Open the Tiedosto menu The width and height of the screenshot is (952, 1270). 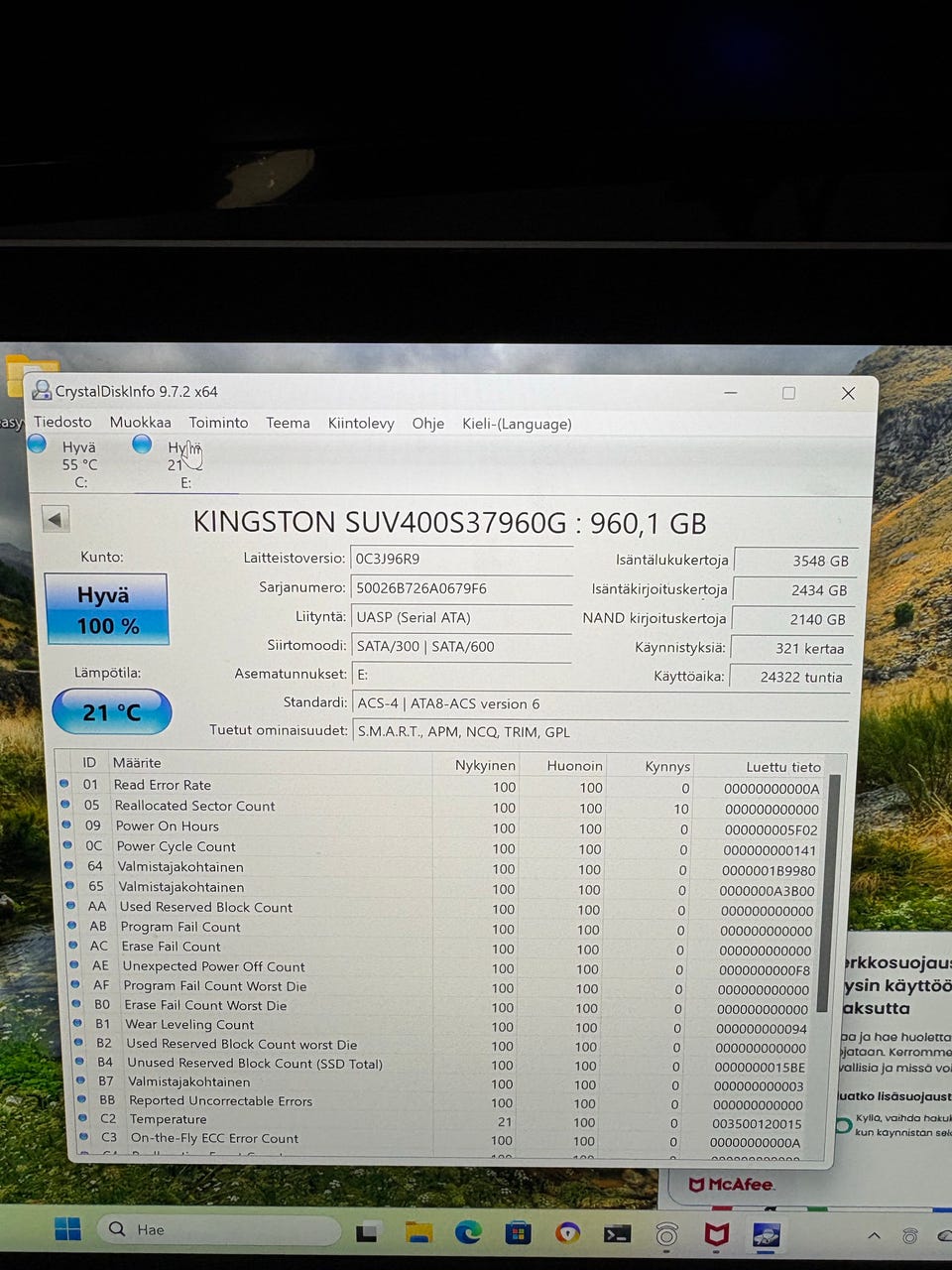(x=62, y=422)
